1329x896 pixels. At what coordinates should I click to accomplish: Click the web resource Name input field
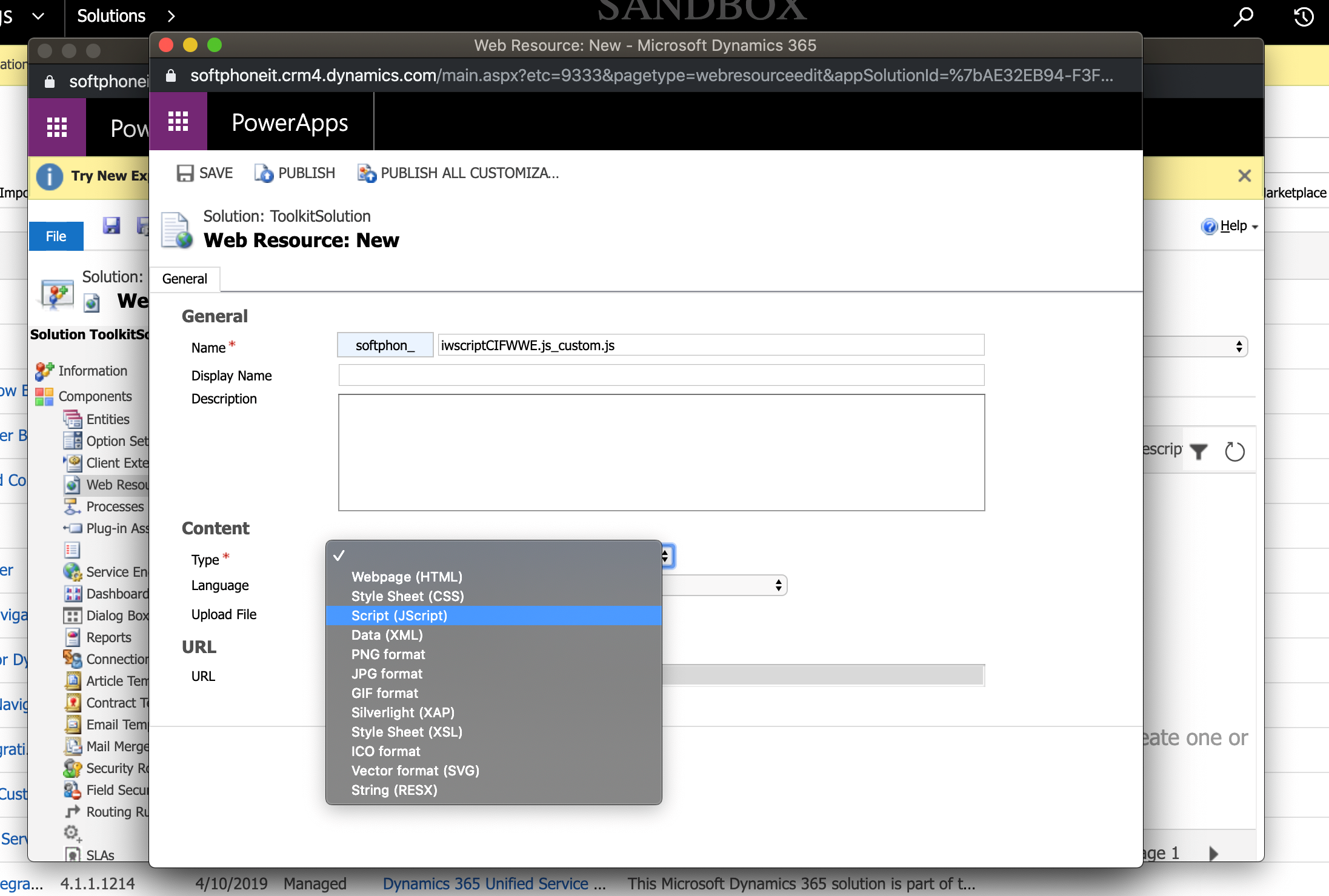point(711,345)
